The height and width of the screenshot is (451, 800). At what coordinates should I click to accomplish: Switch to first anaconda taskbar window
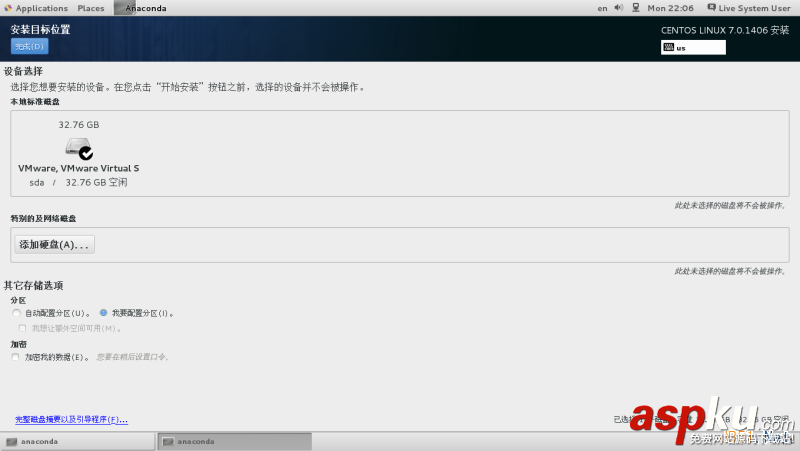tap(78, 442)
